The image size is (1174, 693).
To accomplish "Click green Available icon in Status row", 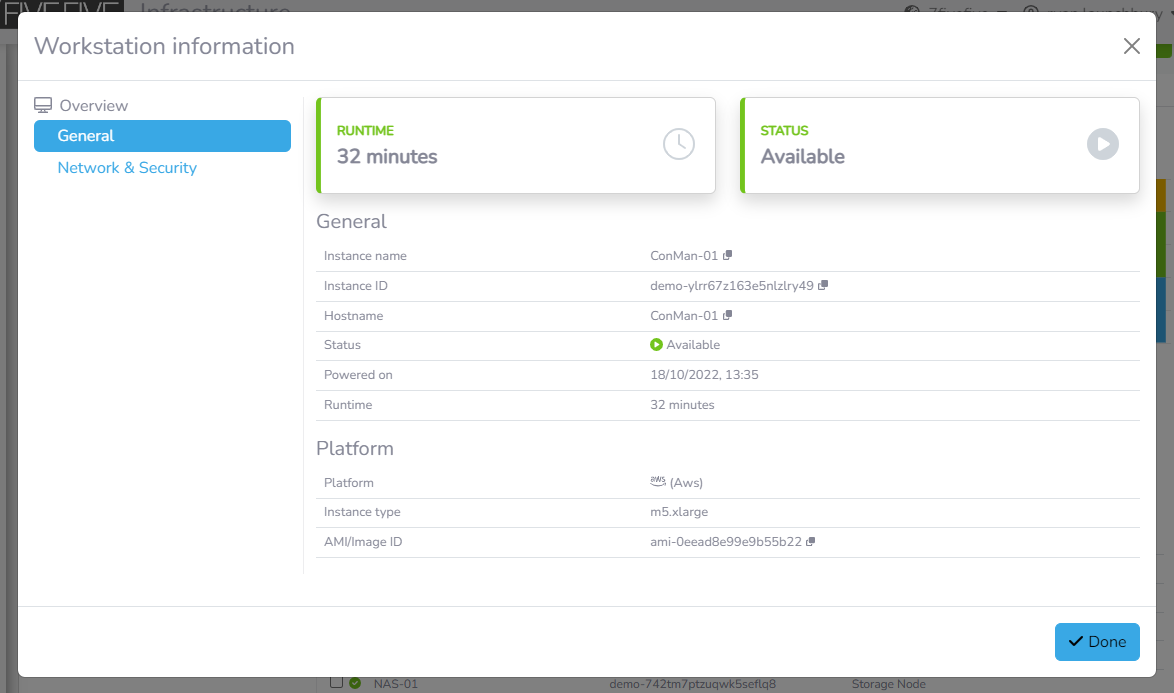I will pos(656,345).
